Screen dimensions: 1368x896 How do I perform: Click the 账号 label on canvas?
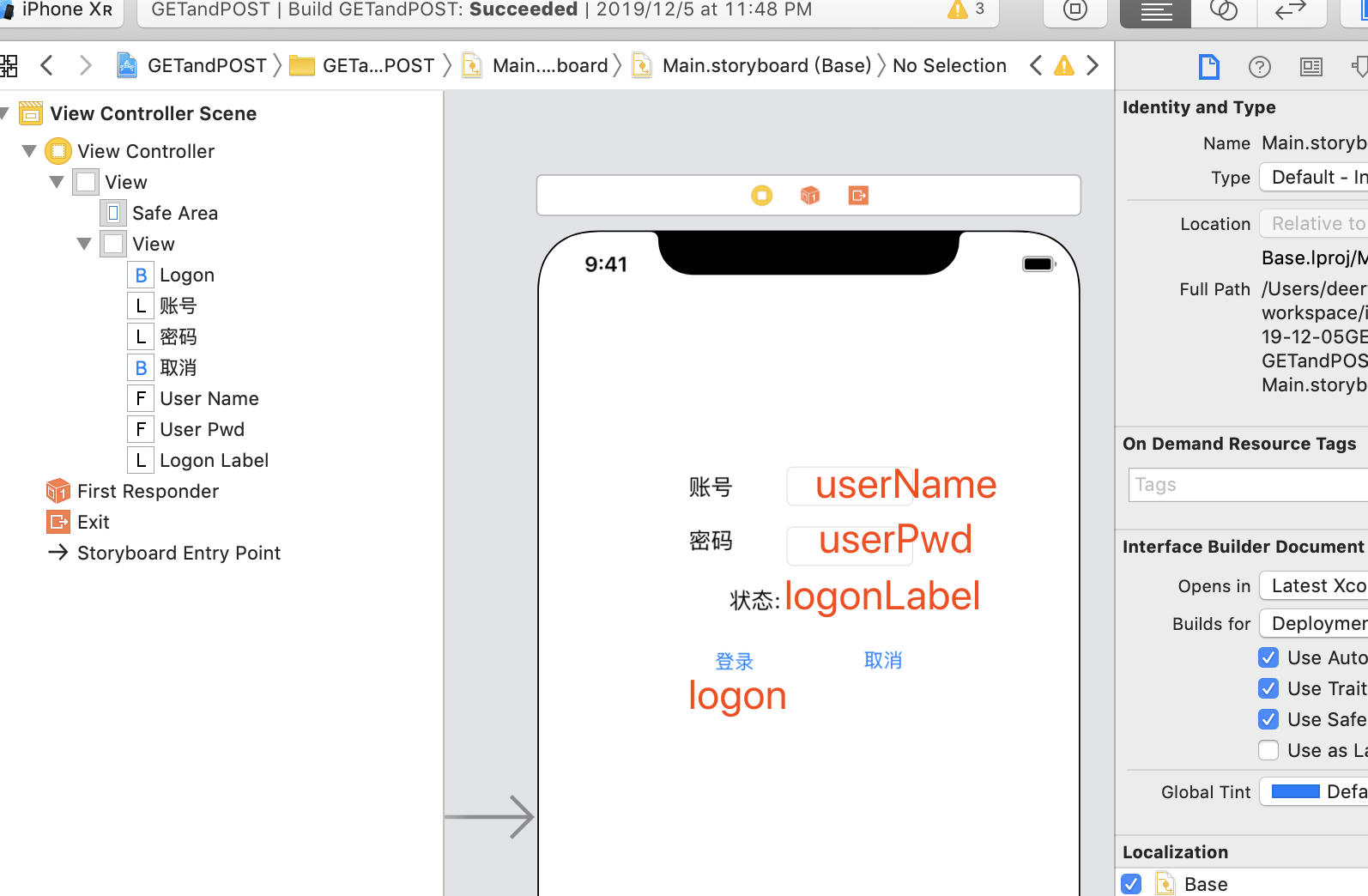click(711, 487)
